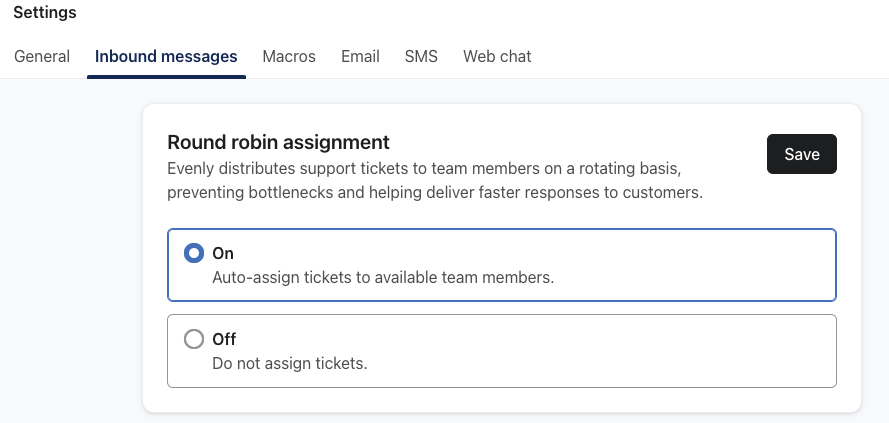Click the "Evenly distributes support tickets" description
This screenshot has height=423, width=889.
tap(424, 168)
